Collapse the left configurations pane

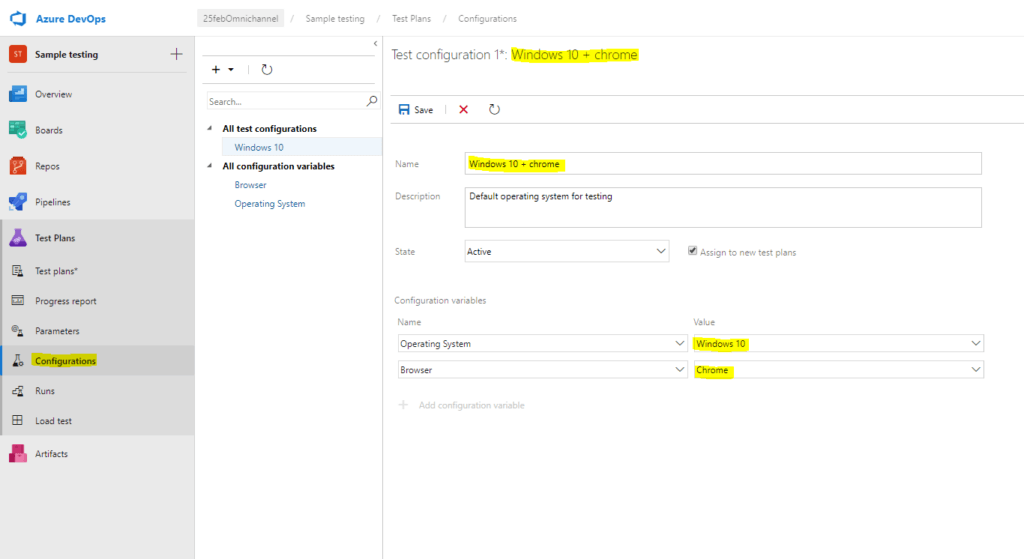(375, 43)
